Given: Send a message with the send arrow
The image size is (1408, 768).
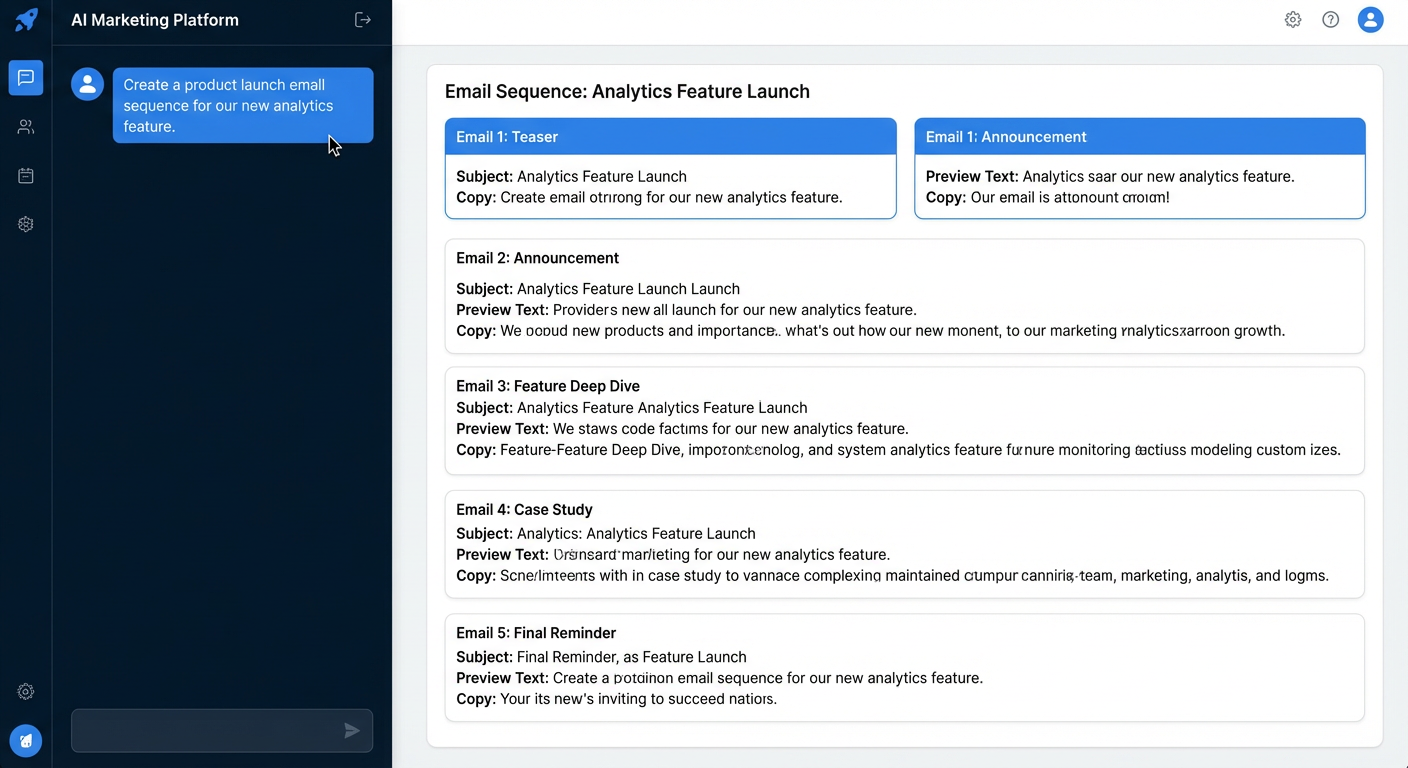Looking at the screenshot, I should 352,731.
